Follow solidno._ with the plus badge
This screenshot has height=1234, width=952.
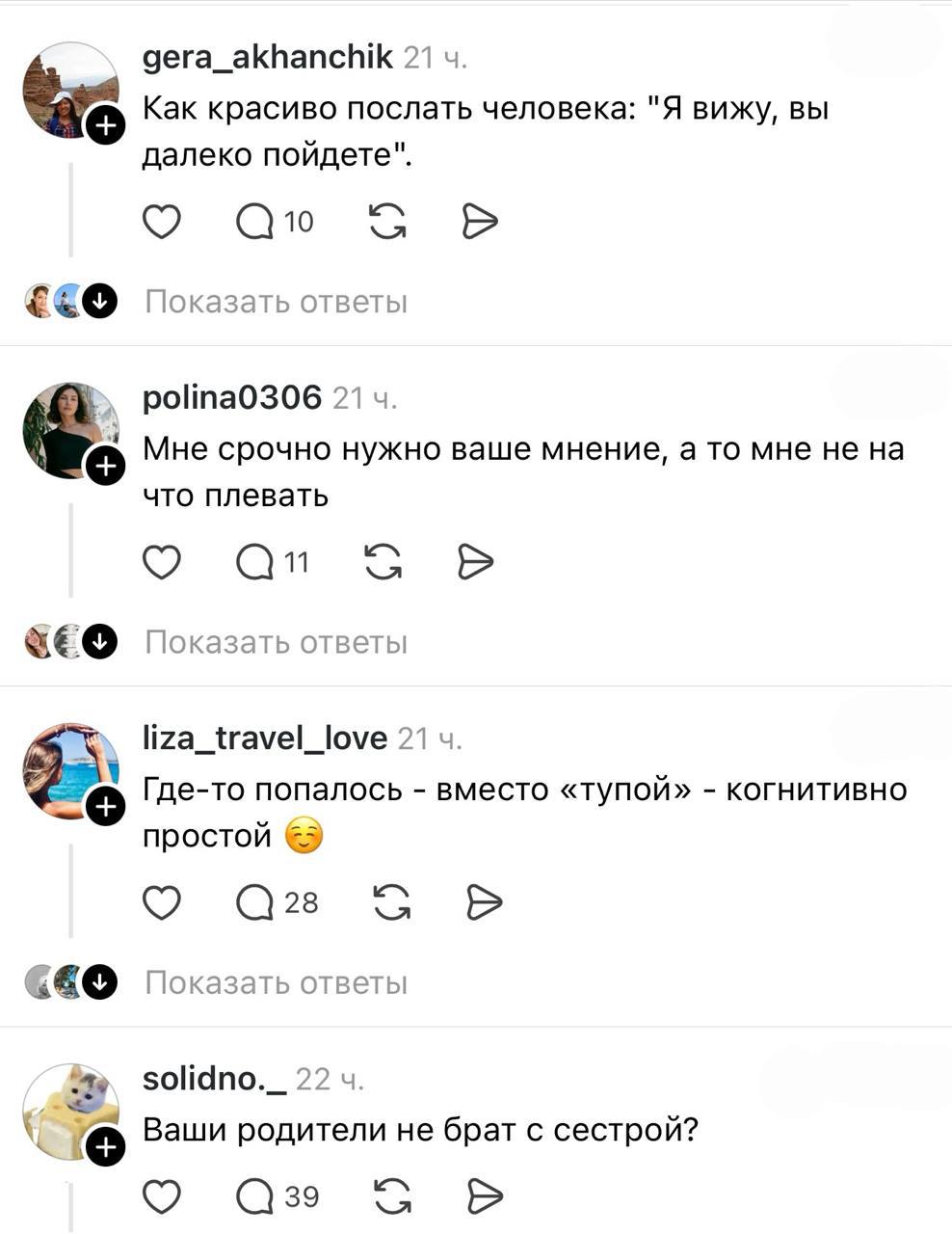coord(105,1147)
